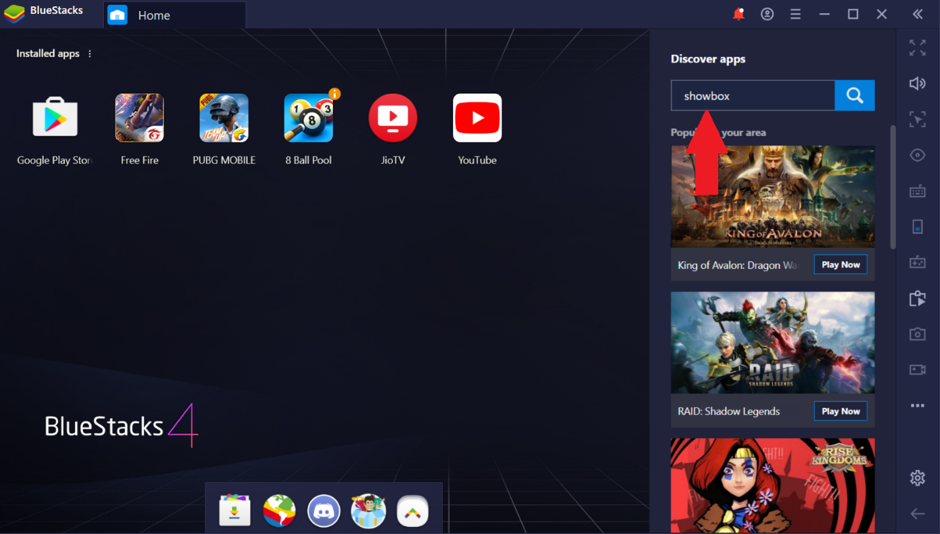Open JioTV app
Image resolution: width=940 pixels, height=534 pixels.
click(393, 119)
